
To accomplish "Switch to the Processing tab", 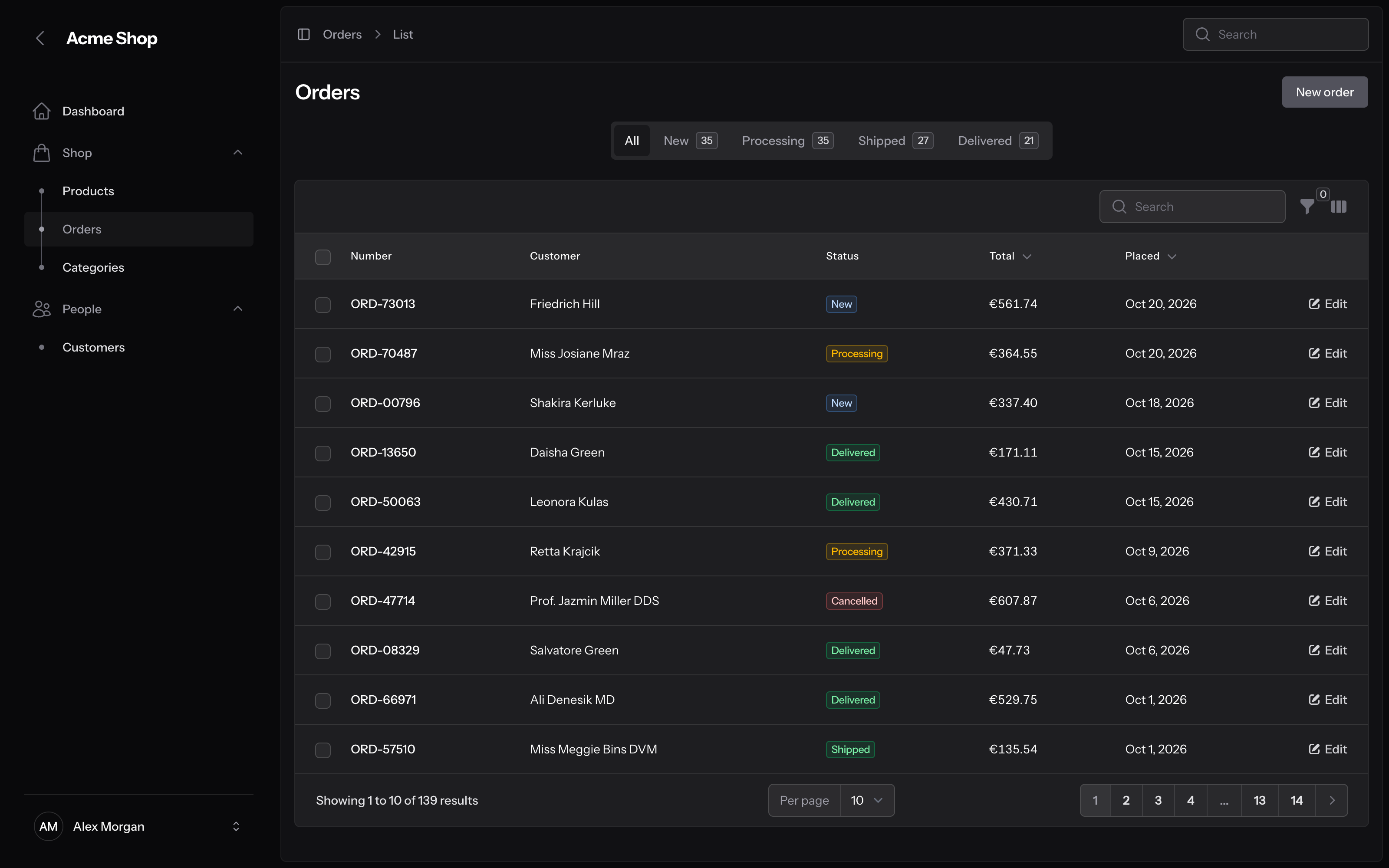I will click(787, 141).
